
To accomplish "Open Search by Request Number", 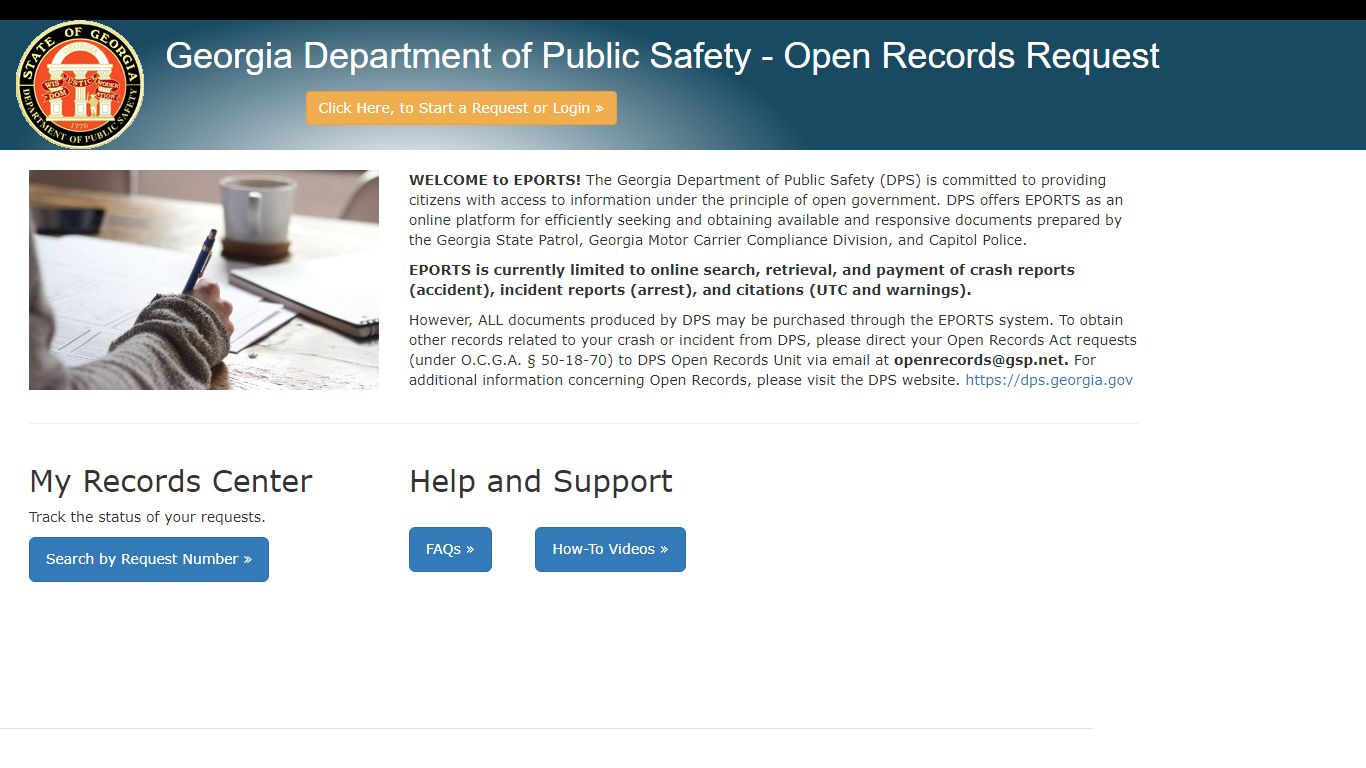I will click(149, 559).
